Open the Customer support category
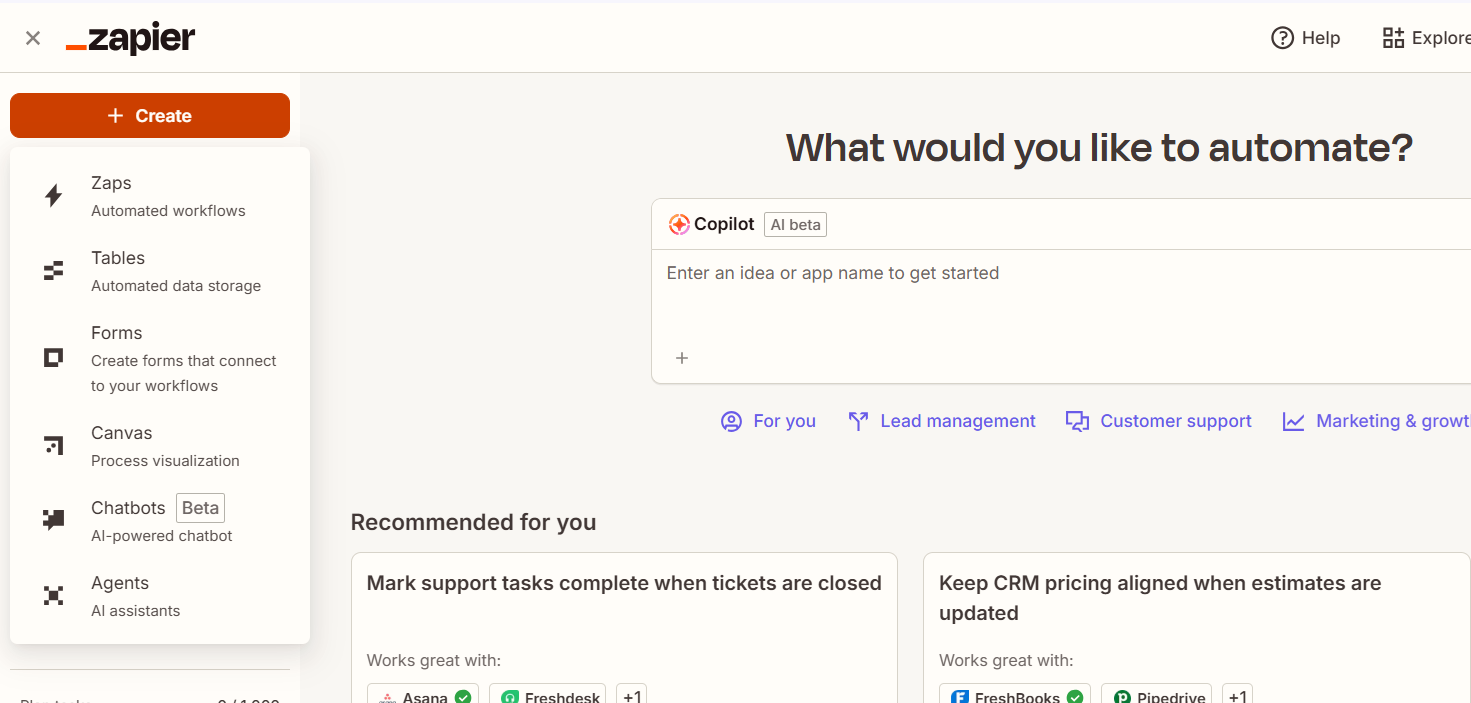Screen dimensions: 1471x703 coord(1159,421)
